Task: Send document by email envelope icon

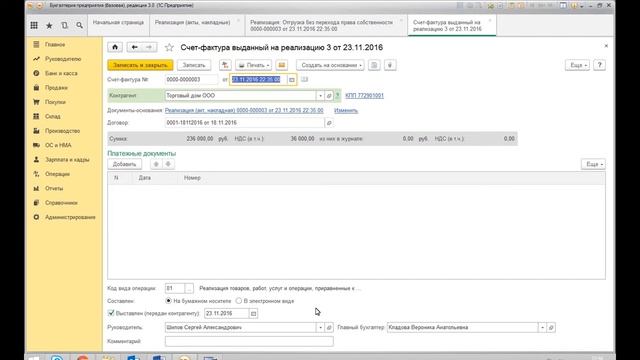Action: pyautogui.click(x=282, y=65)
